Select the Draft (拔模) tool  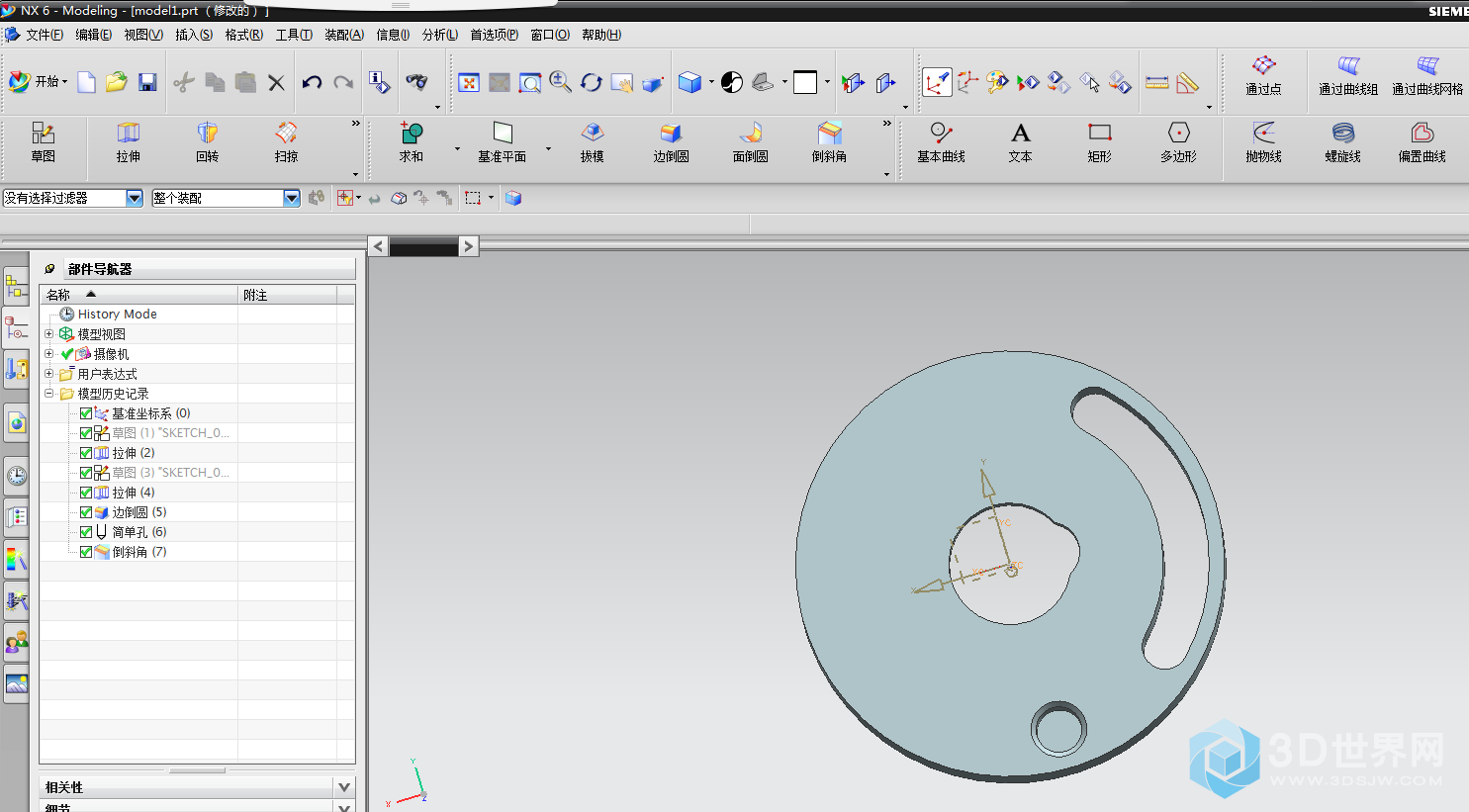click(592, 142)
